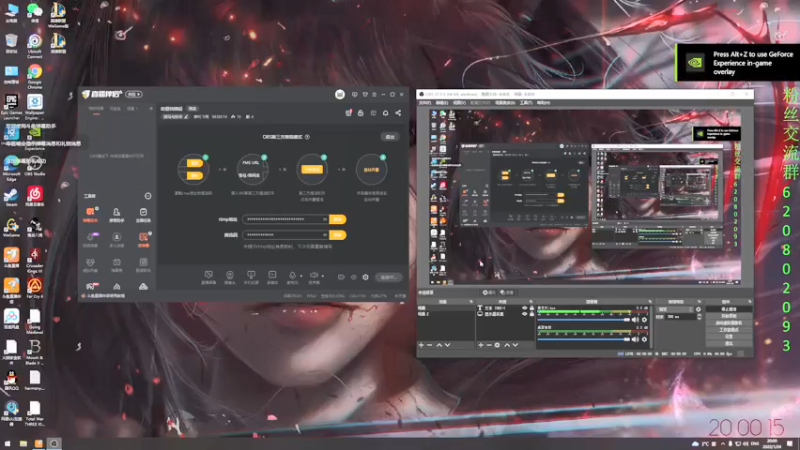Open Help menu in OBS

tap(544, 103)
